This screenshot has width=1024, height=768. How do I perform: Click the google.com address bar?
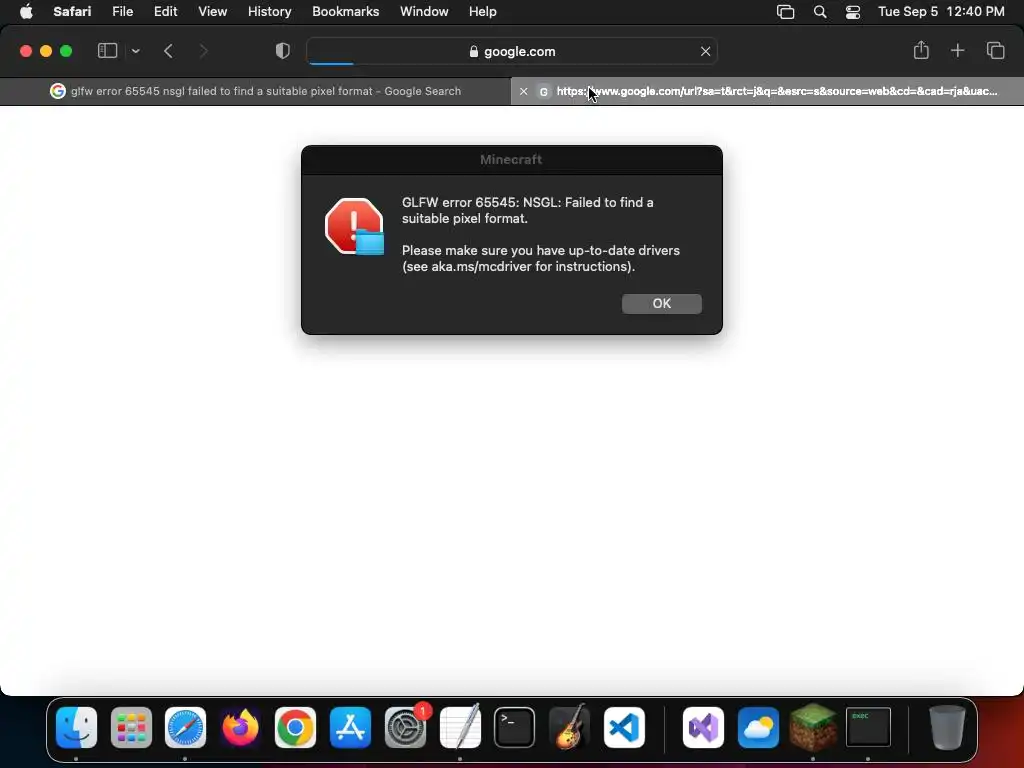512,52
